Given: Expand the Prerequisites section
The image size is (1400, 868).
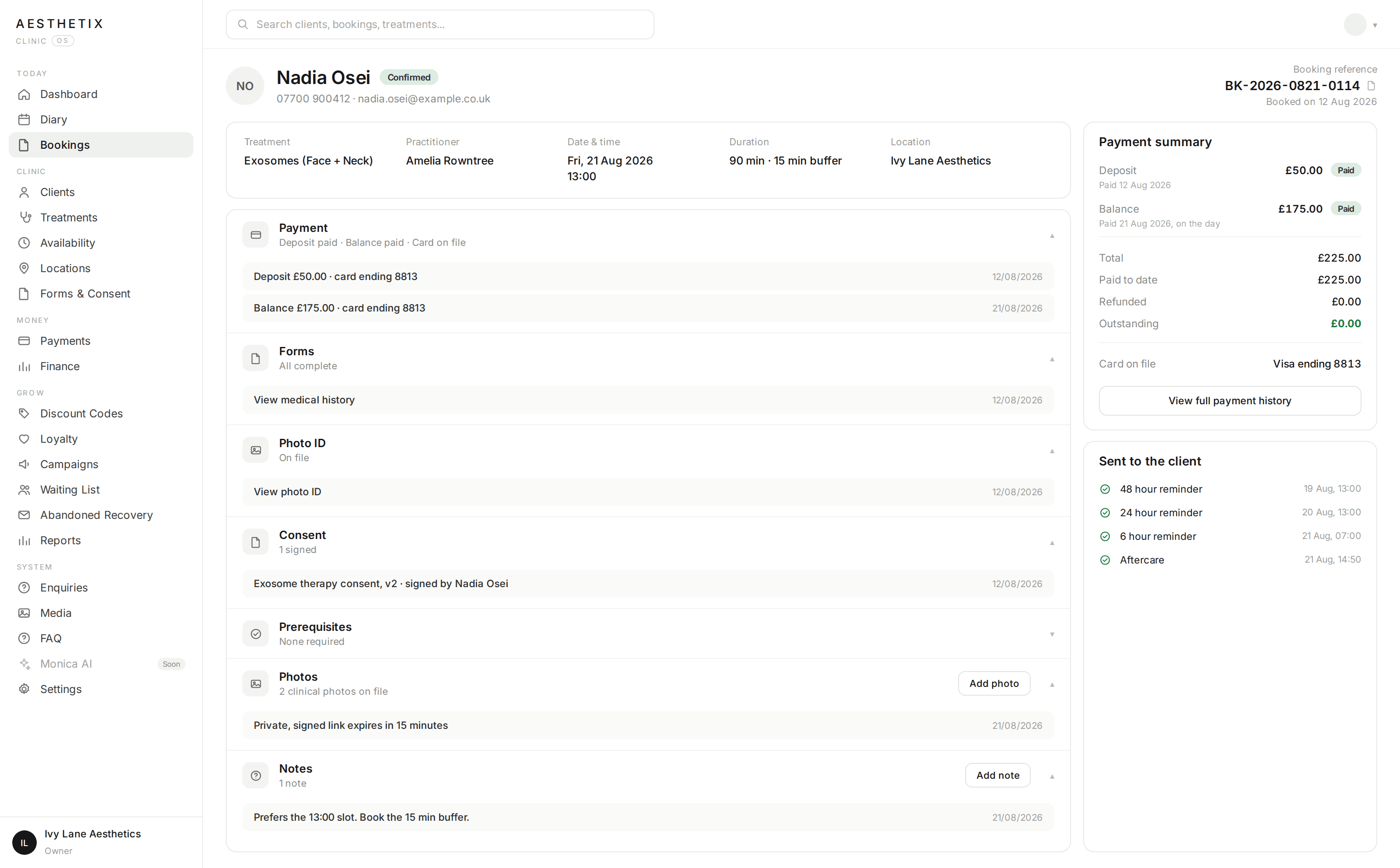Looking at the screenshot, I should point(1052,634).
